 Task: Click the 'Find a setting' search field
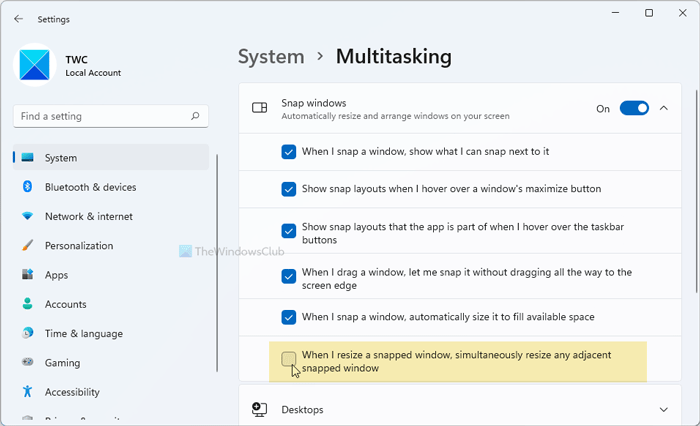coord(100,116)
